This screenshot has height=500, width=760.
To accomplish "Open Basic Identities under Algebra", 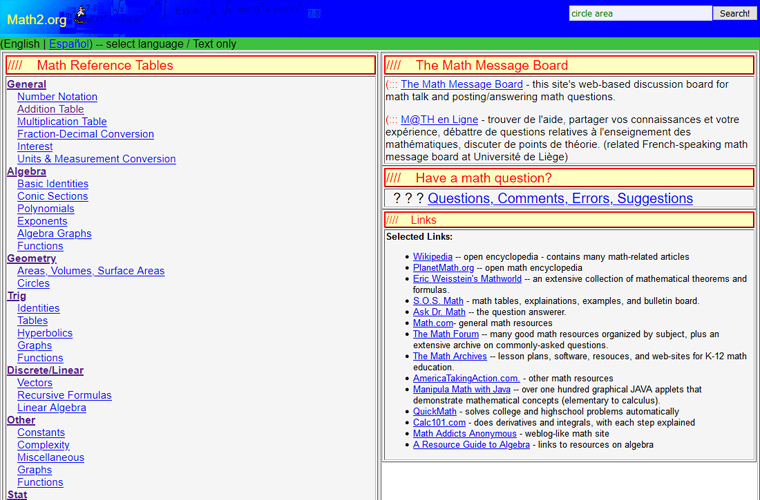I will pos(53,184).
